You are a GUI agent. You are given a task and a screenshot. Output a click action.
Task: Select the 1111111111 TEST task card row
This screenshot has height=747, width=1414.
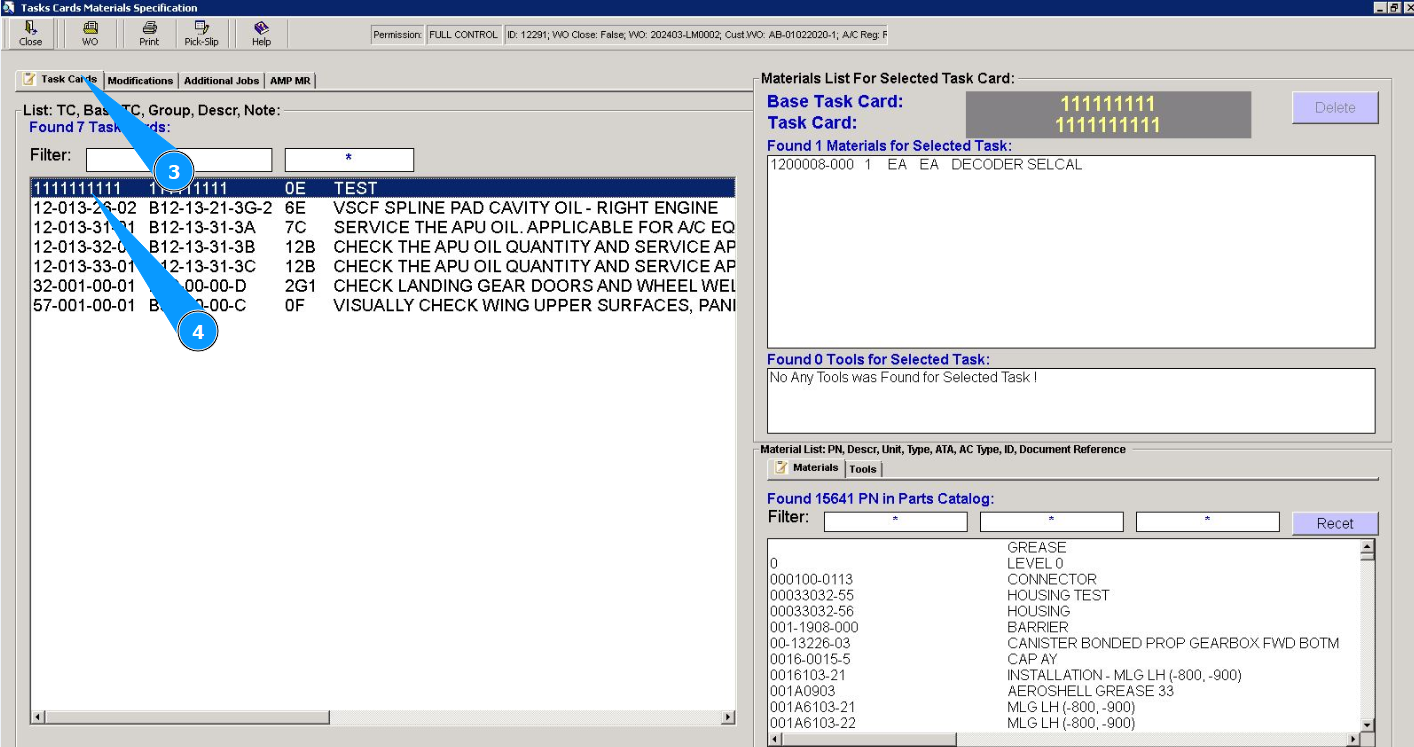click(383, 188)
